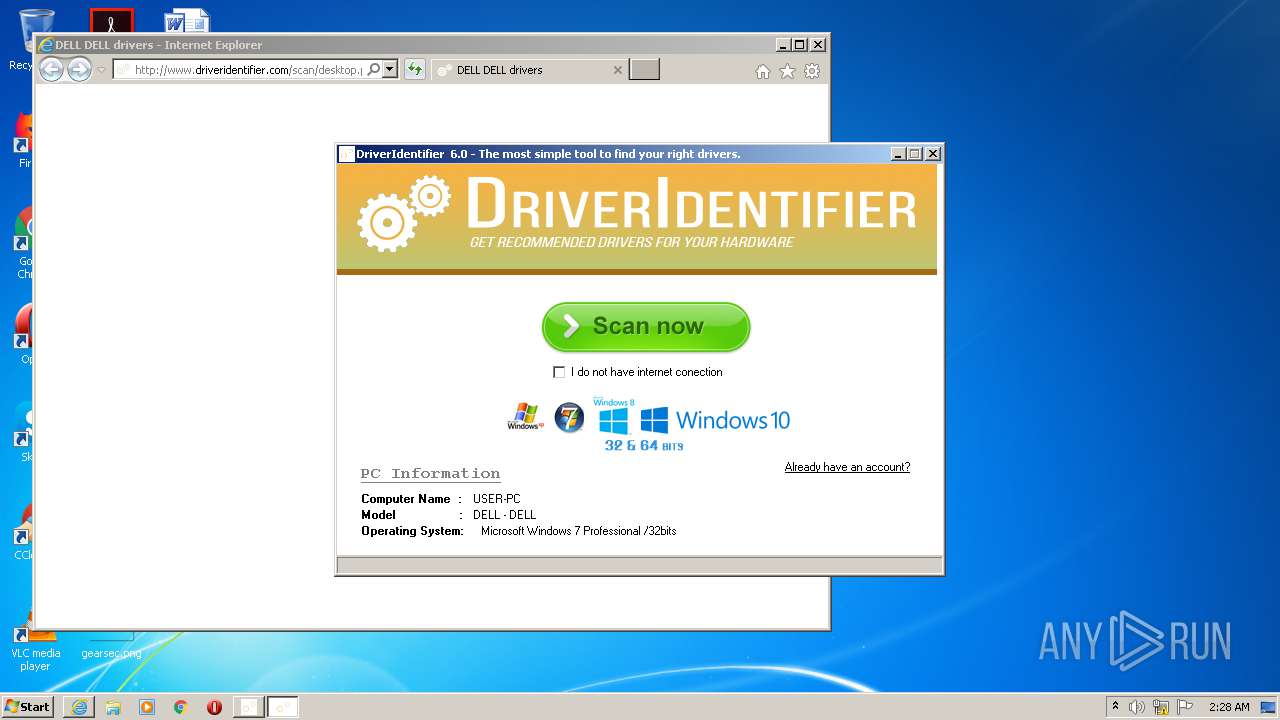Click the DriverIdentifier gears logo
Screen dimensions: 1280x720
(x=404, y=212)
